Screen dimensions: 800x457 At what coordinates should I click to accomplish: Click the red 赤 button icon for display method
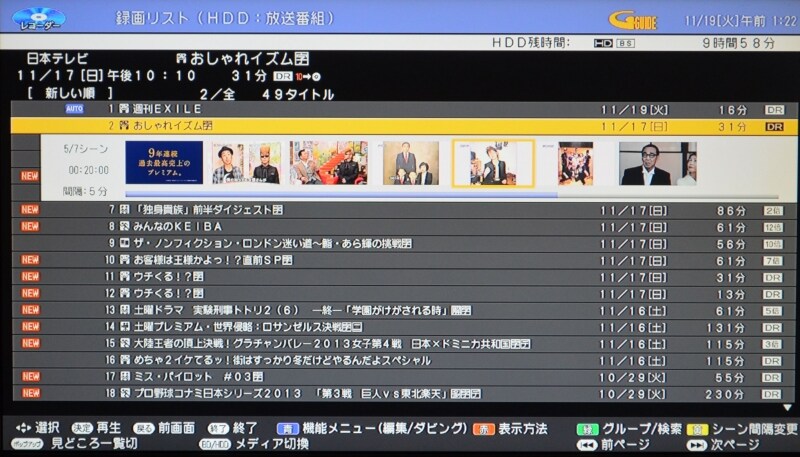point(484,429)
